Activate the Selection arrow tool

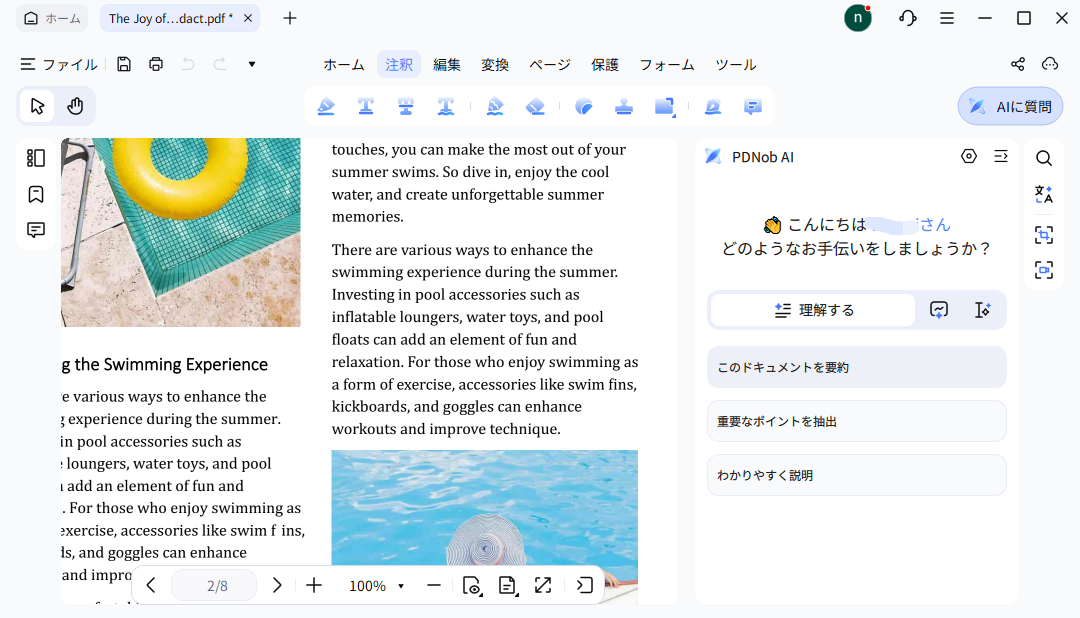pos(36,105)
